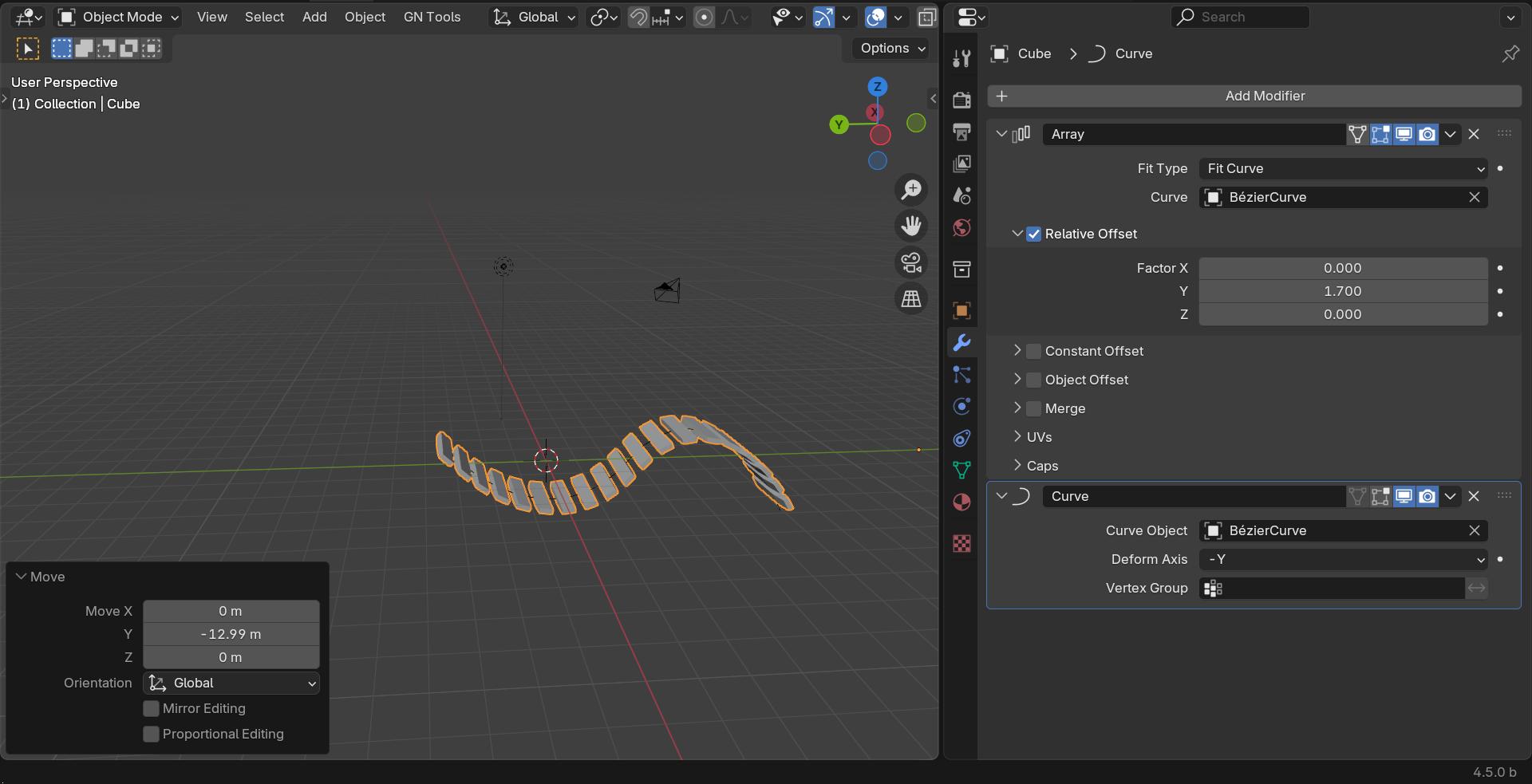
Task: Toggle camera view icon
Action: 911,262
